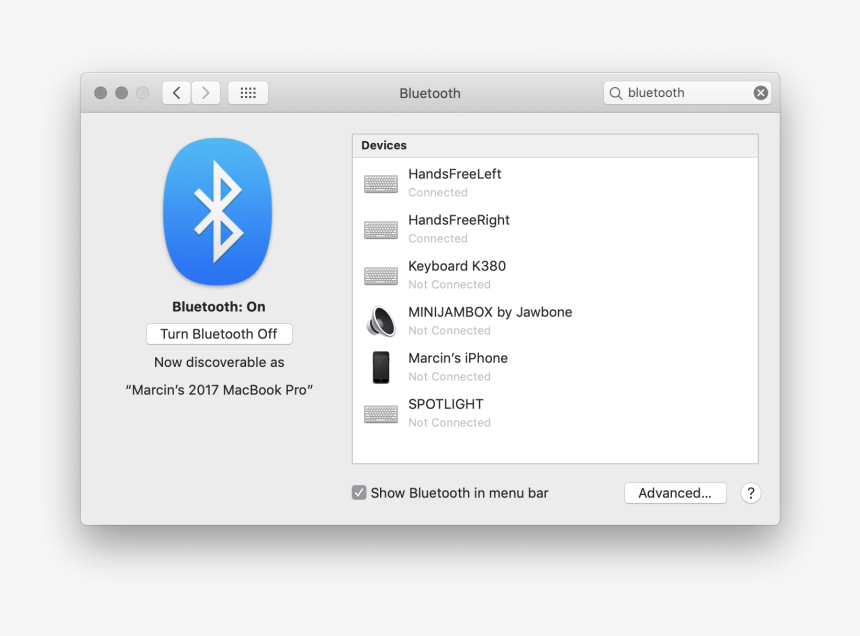Select the HandsFreeLeft keyboard icon
The image size is (860, 636).
pyautogui.click(x=381, y=183)
